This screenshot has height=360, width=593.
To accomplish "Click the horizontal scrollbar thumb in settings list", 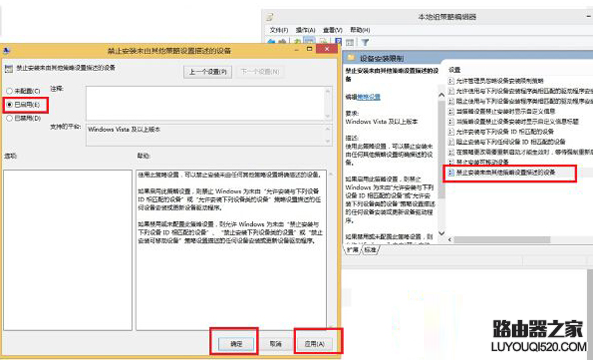I will click(502, 240).
